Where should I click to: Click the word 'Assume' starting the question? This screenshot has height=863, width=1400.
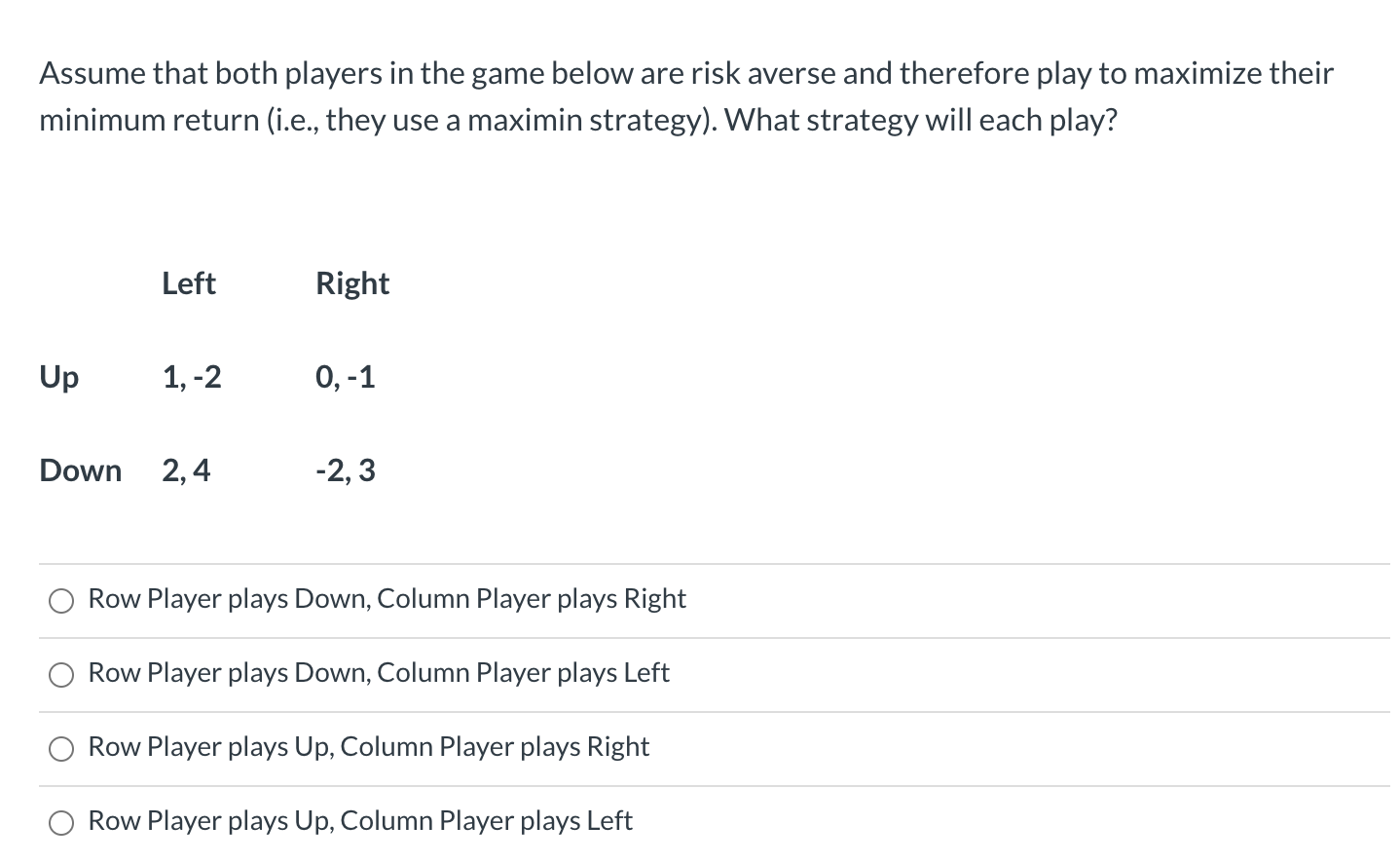(x=92, y=73)
